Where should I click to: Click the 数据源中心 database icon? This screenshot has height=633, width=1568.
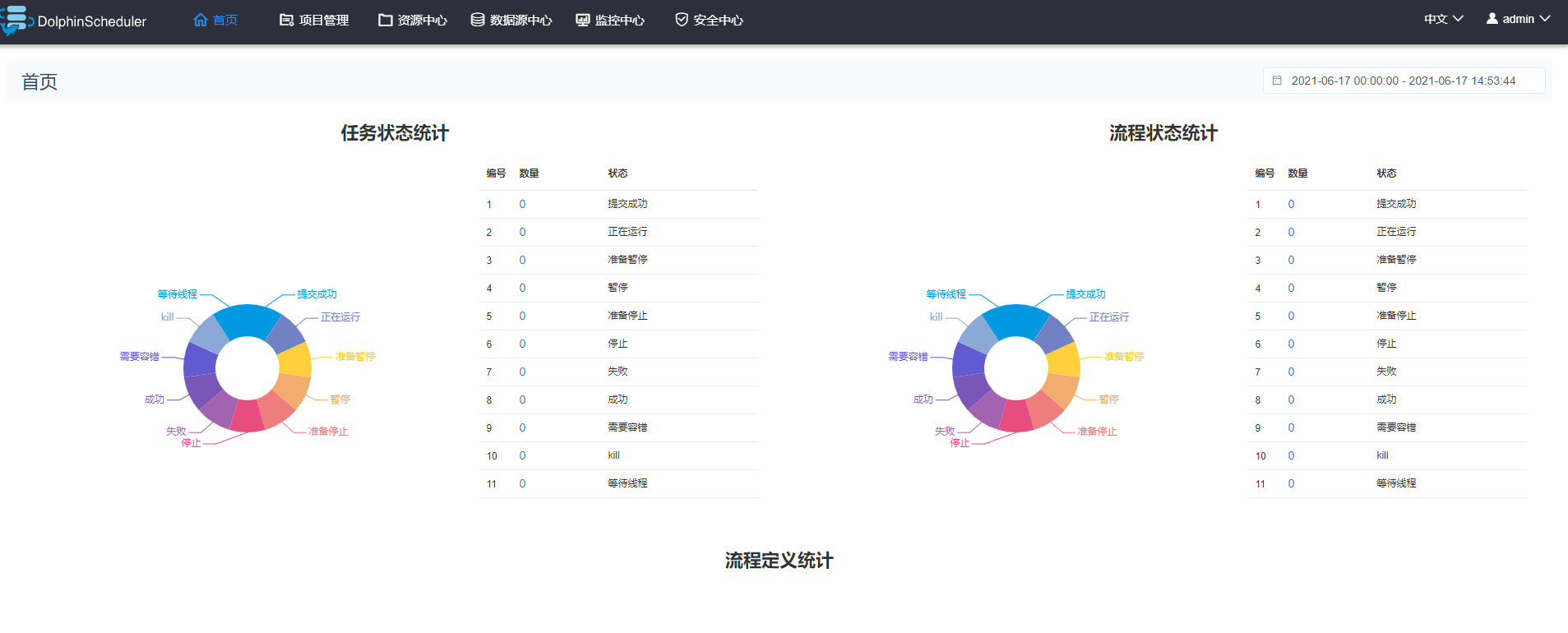tap(478, 20)
